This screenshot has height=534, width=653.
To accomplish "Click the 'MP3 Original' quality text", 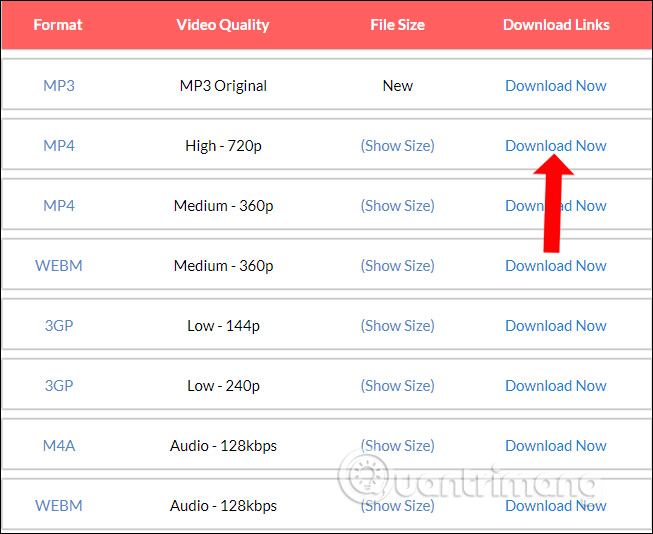I will (223, 86).
